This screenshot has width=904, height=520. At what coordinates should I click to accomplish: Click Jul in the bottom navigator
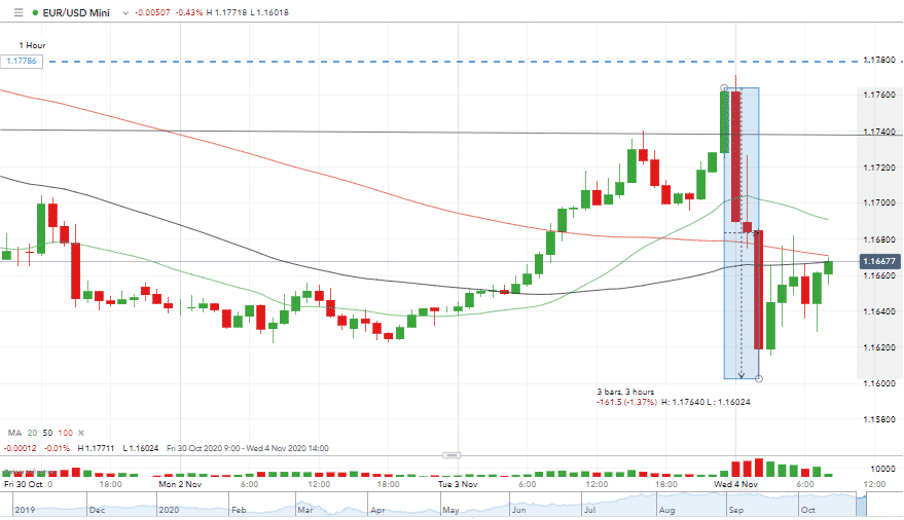point(590,510)
